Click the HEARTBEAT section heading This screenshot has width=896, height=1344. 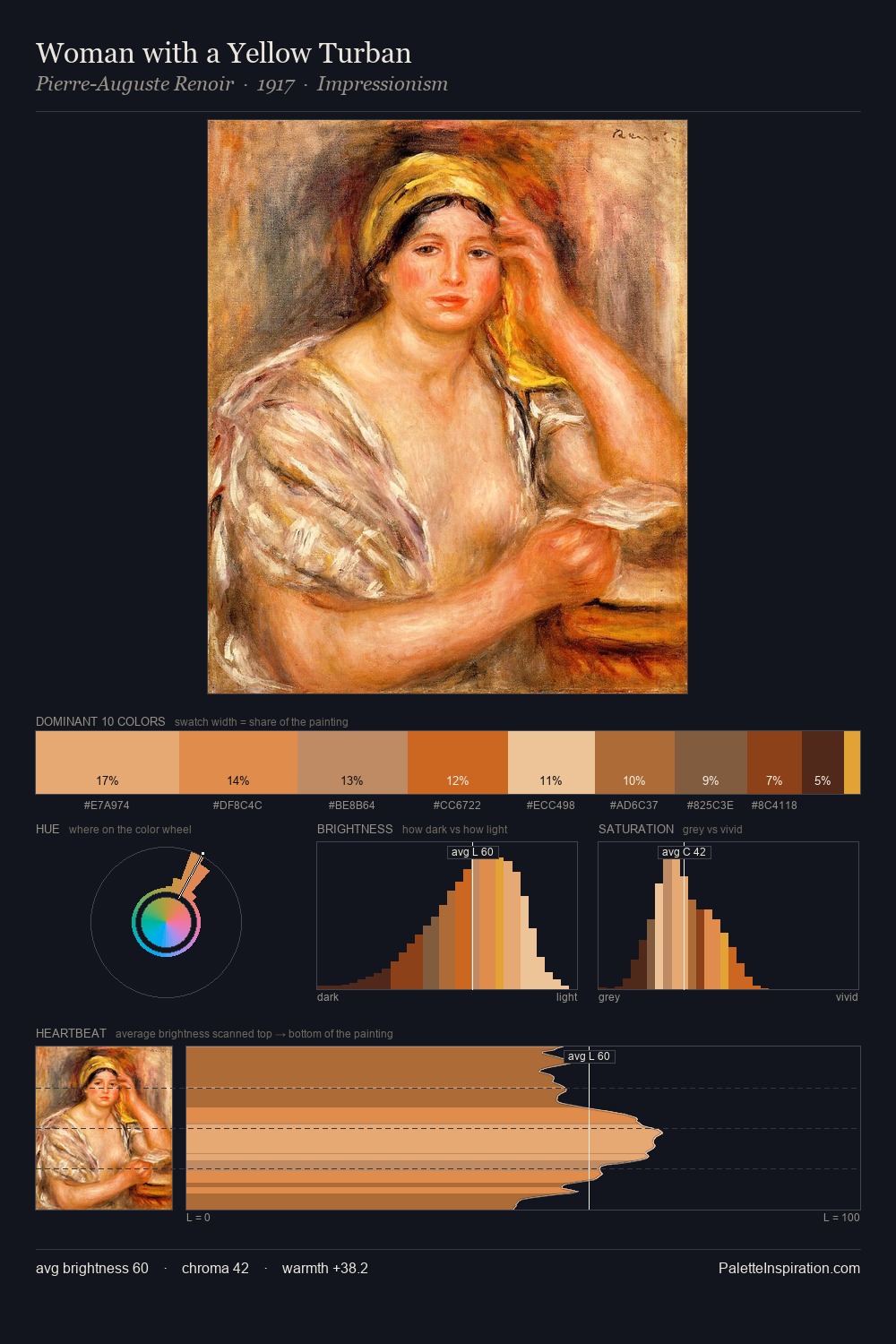tap(71, 1033)
